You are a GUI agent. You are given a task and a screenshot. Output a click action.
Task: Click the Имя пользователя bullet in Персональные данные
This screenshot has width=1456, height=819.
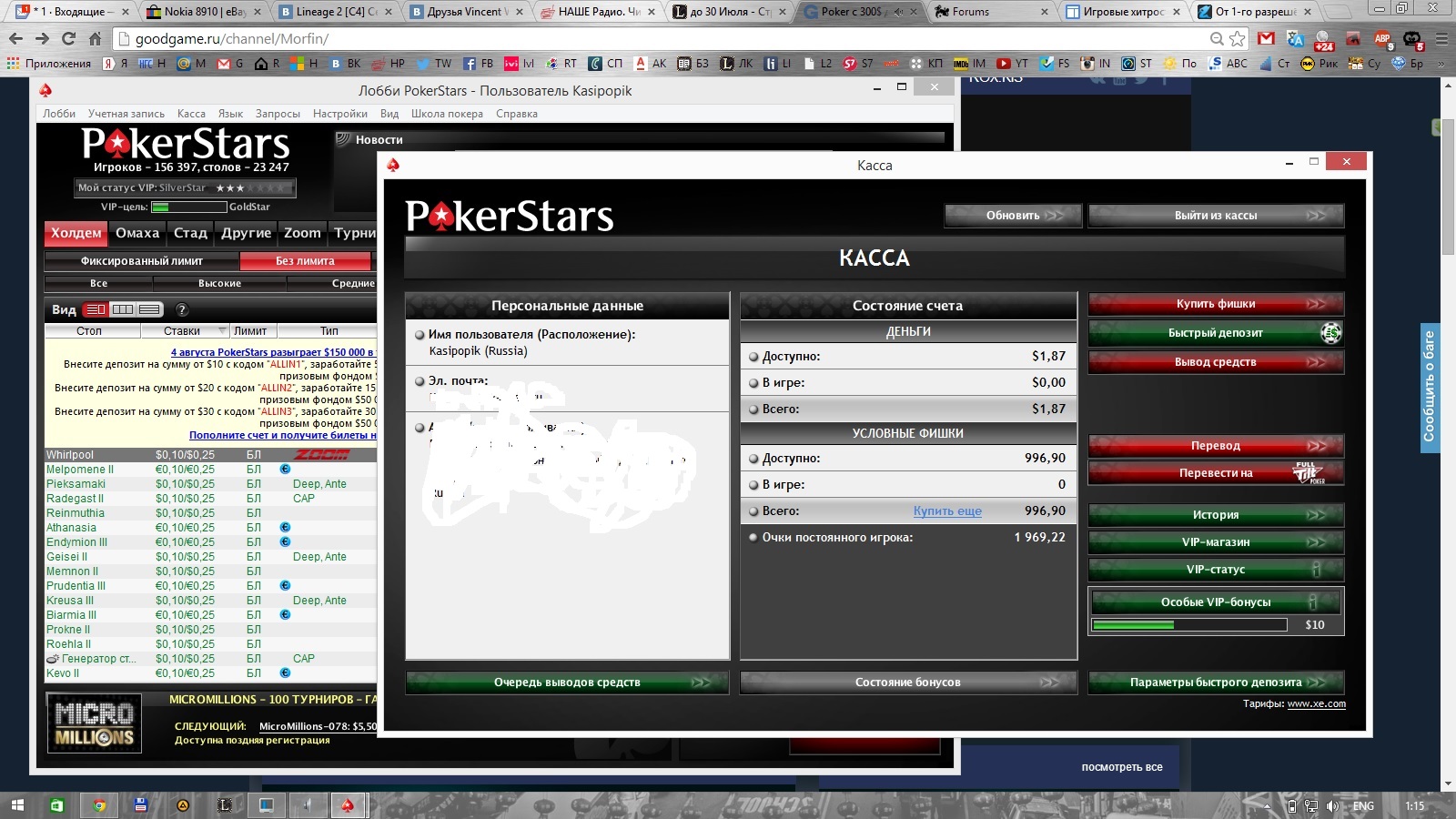(420, 335)
